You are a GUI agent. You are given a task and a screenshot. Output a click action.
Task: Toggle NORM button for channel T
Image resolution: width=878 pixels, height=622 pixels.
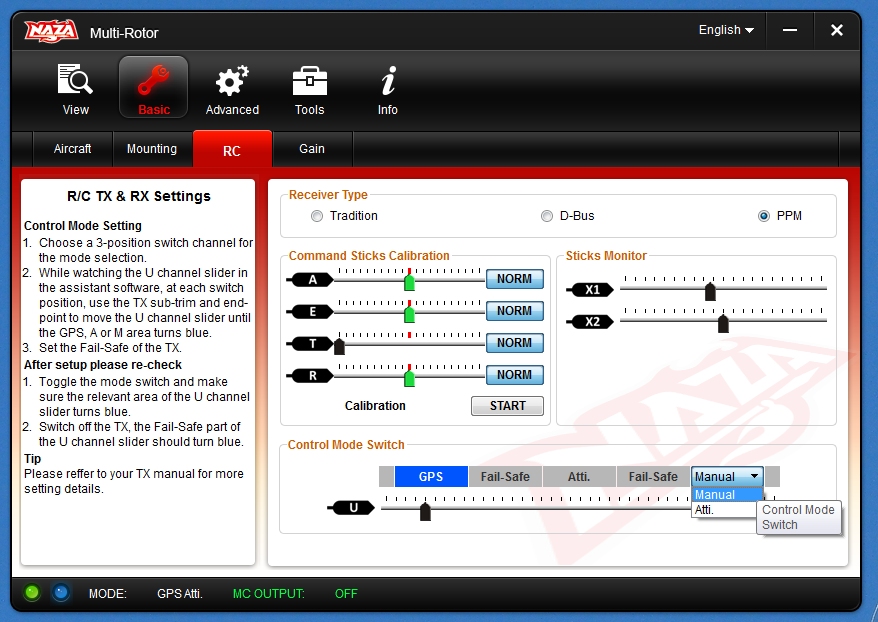click(x=515, y=343)
